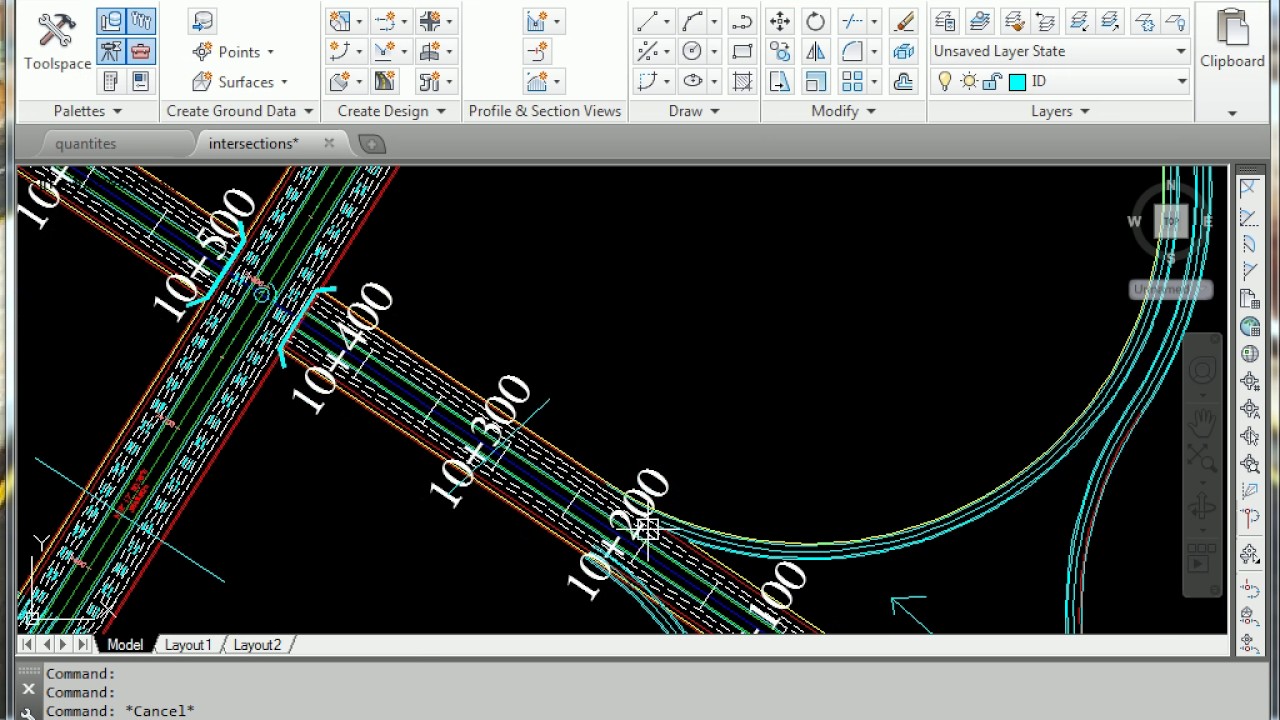Toggle the Settings tab button
The width and height of the screenshot is (1280, 720).
point(140,21)
